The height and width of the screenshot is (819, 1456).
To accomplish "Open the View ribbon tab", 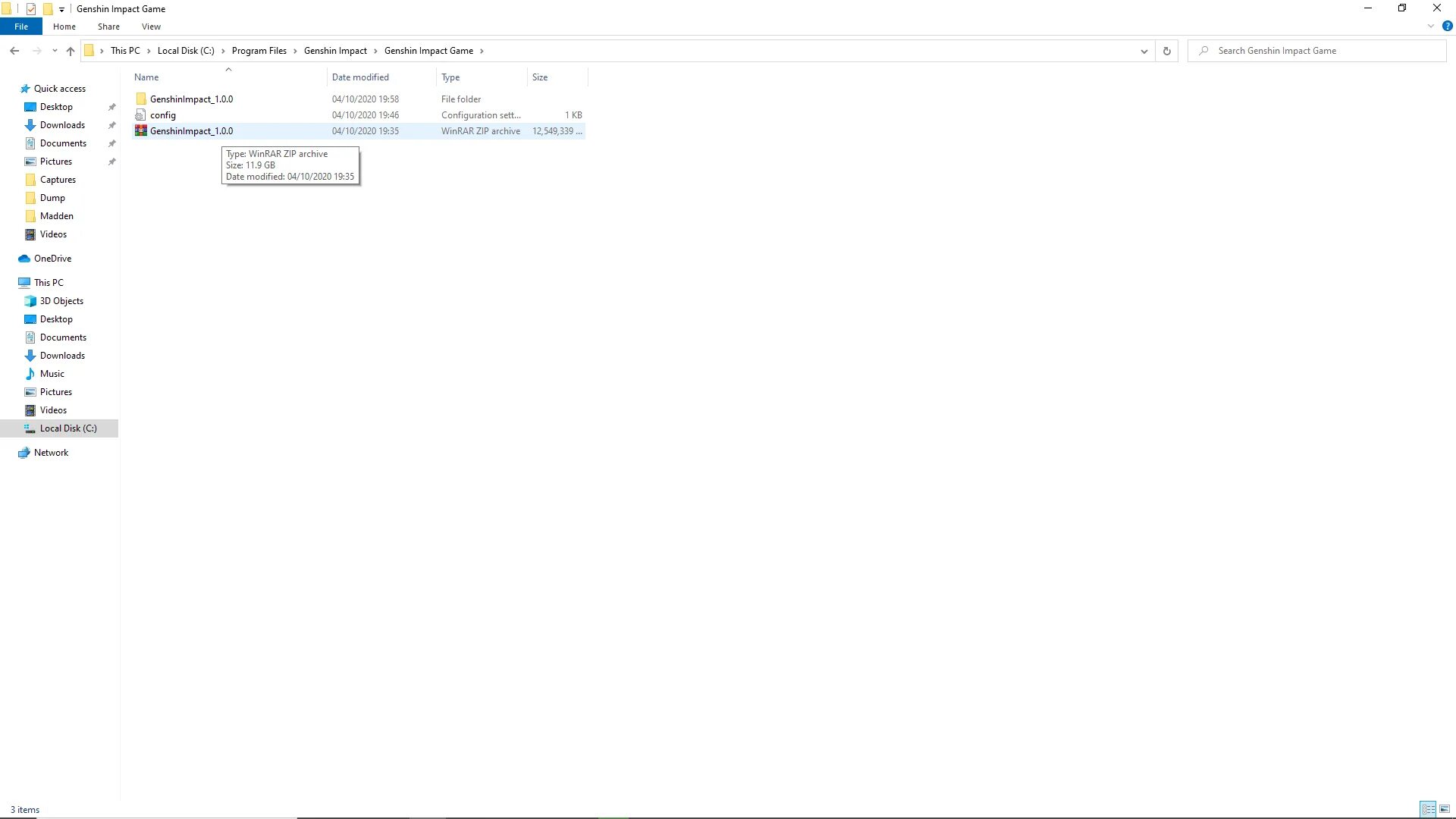I will (151, 27).
